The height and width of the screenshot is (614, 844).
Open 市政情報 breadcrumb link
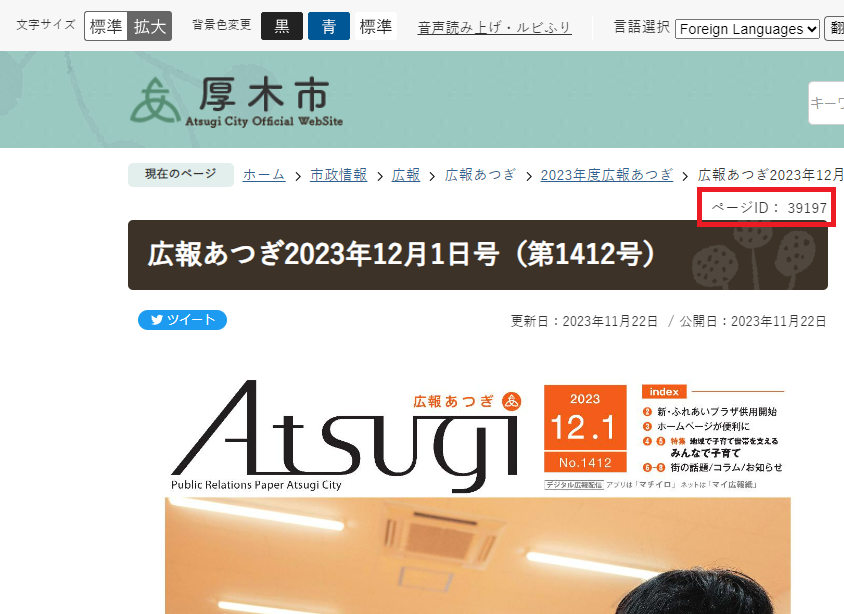coord(338,175)
